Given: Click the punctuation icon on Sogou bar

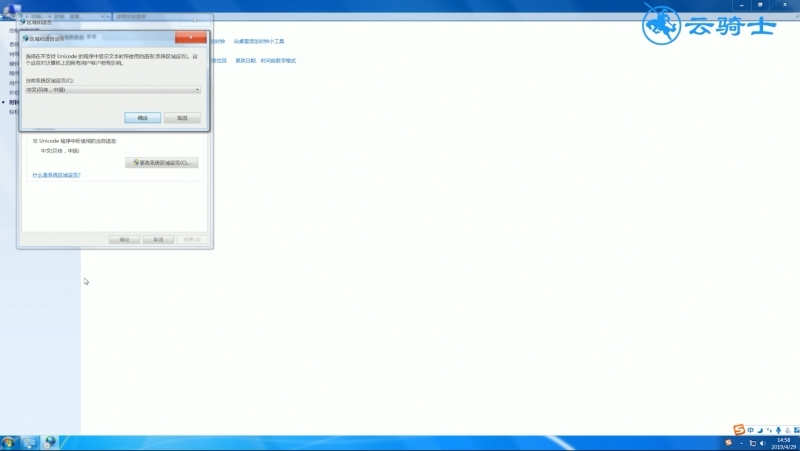Looking at the screenshot, I should (769, 430).
